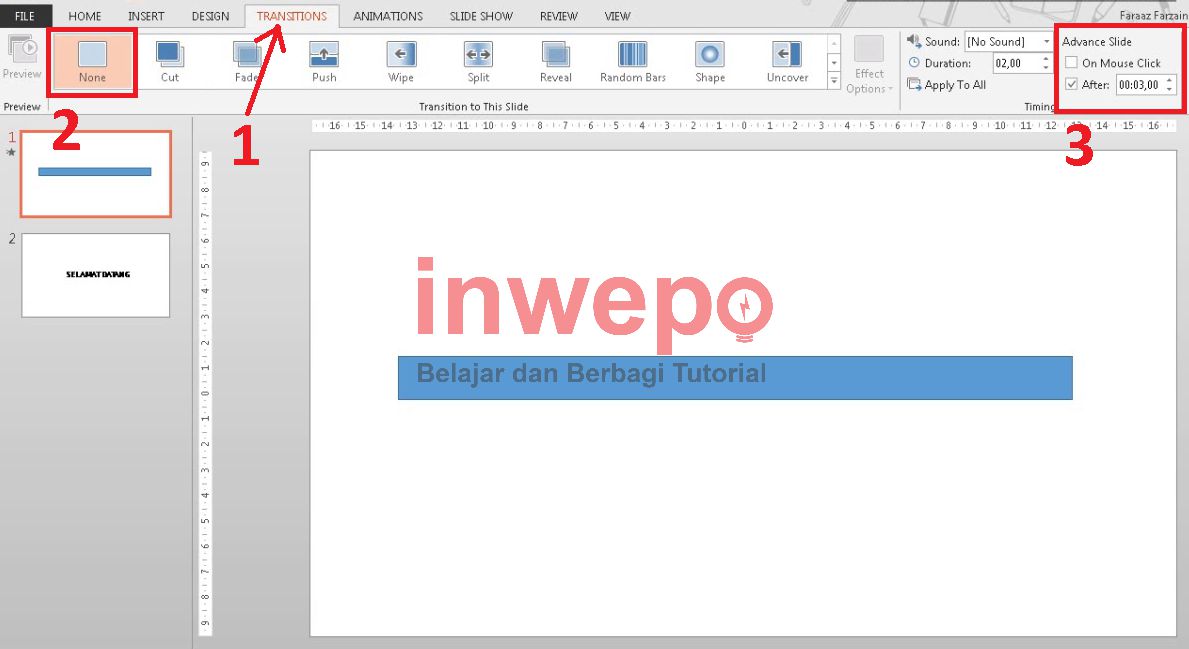Switch to the TRANSITIONS tab
The height and width of the screenshot is (649, 1189).
coord(292,16)
